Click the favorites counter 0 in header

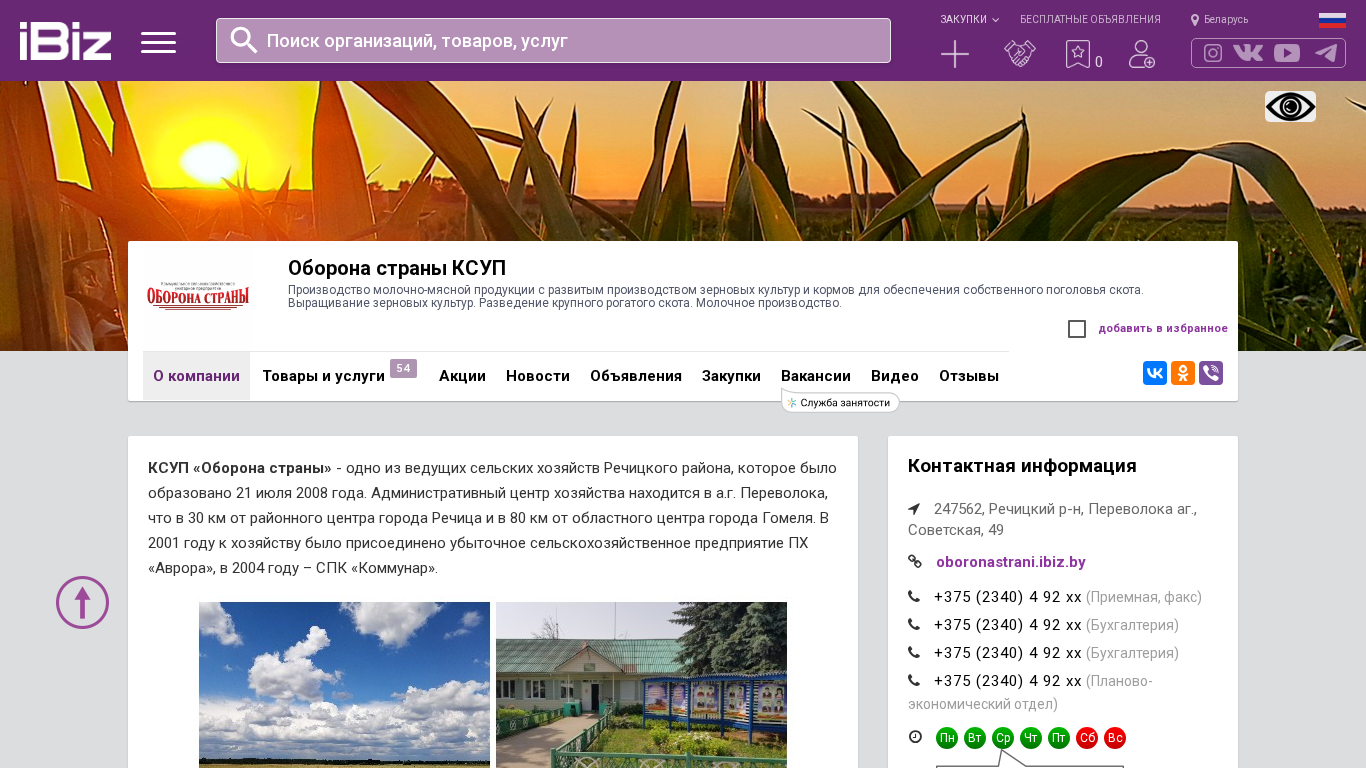pos(1099,62)
